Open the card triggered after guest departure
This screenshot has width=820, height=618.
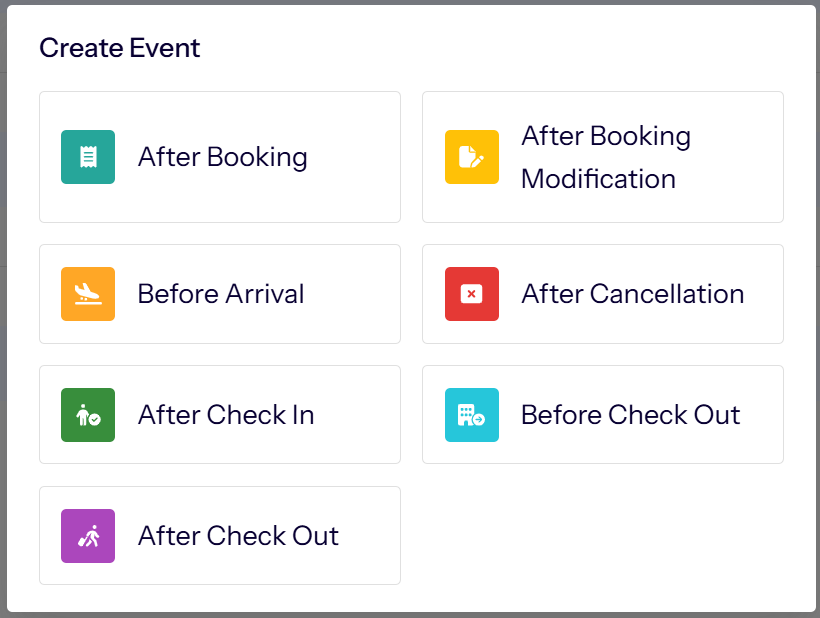(220, 536)
